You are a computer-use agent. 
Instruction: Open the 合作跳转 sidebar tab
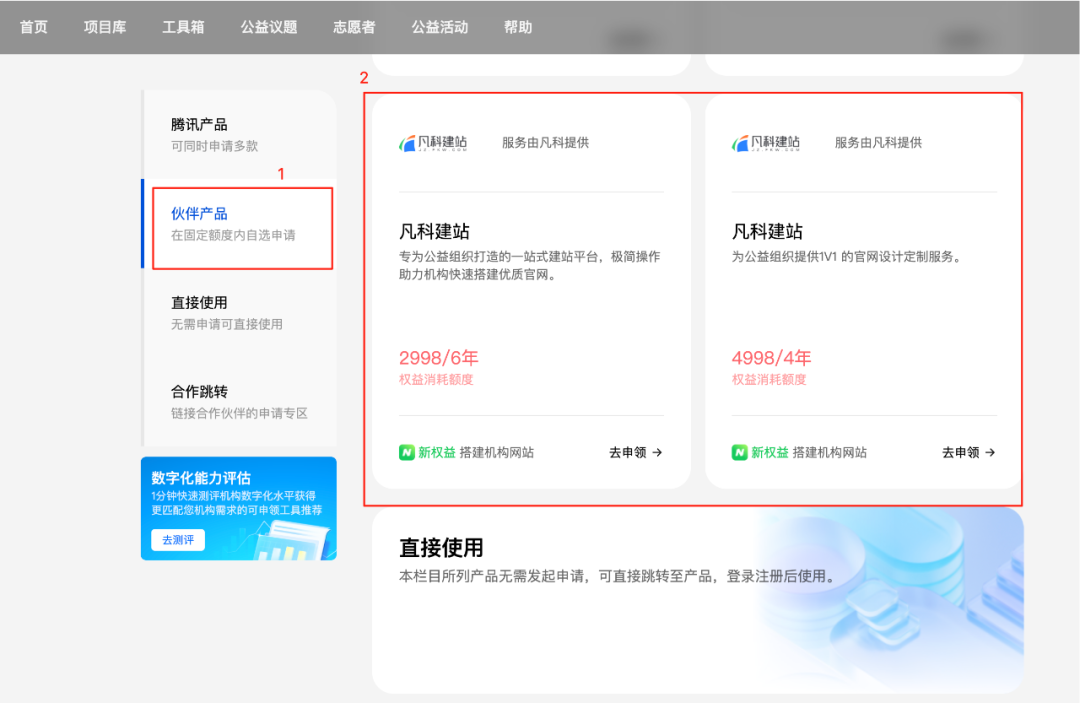coord(240,401)
